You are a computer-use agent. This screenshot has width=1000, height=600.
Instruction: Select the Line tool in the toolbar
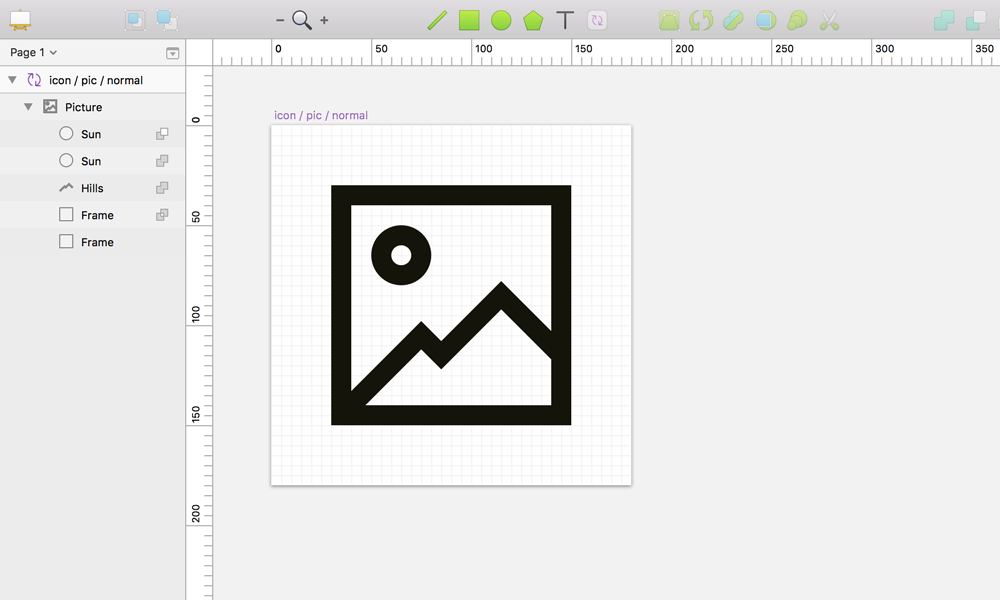coord(437,20)
